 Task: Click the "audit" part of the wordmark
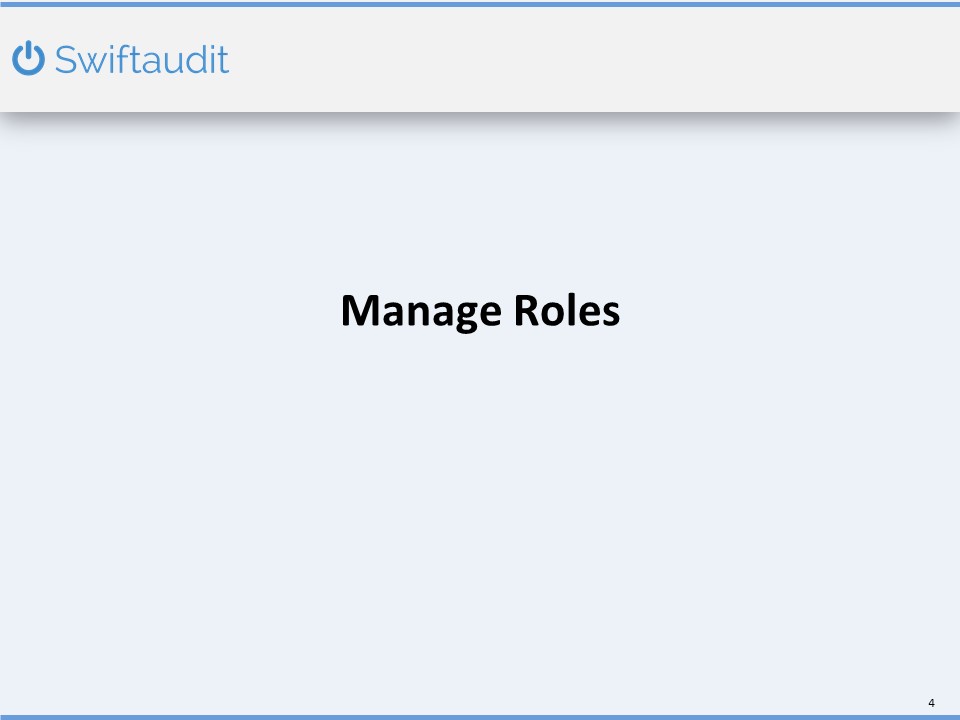[186, 60]
